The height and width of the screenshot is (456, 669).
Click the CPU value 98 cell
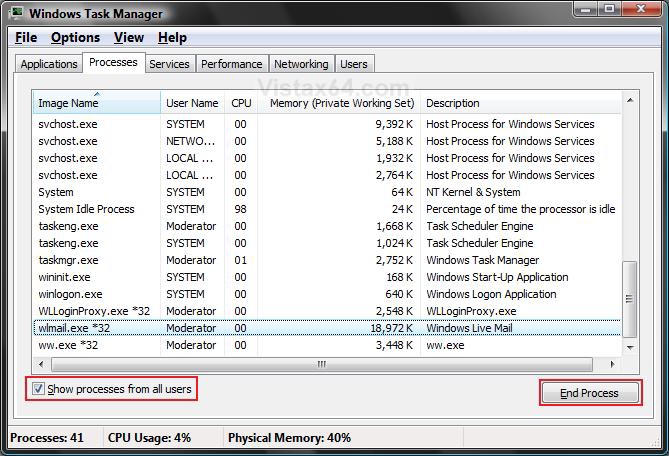241,209
